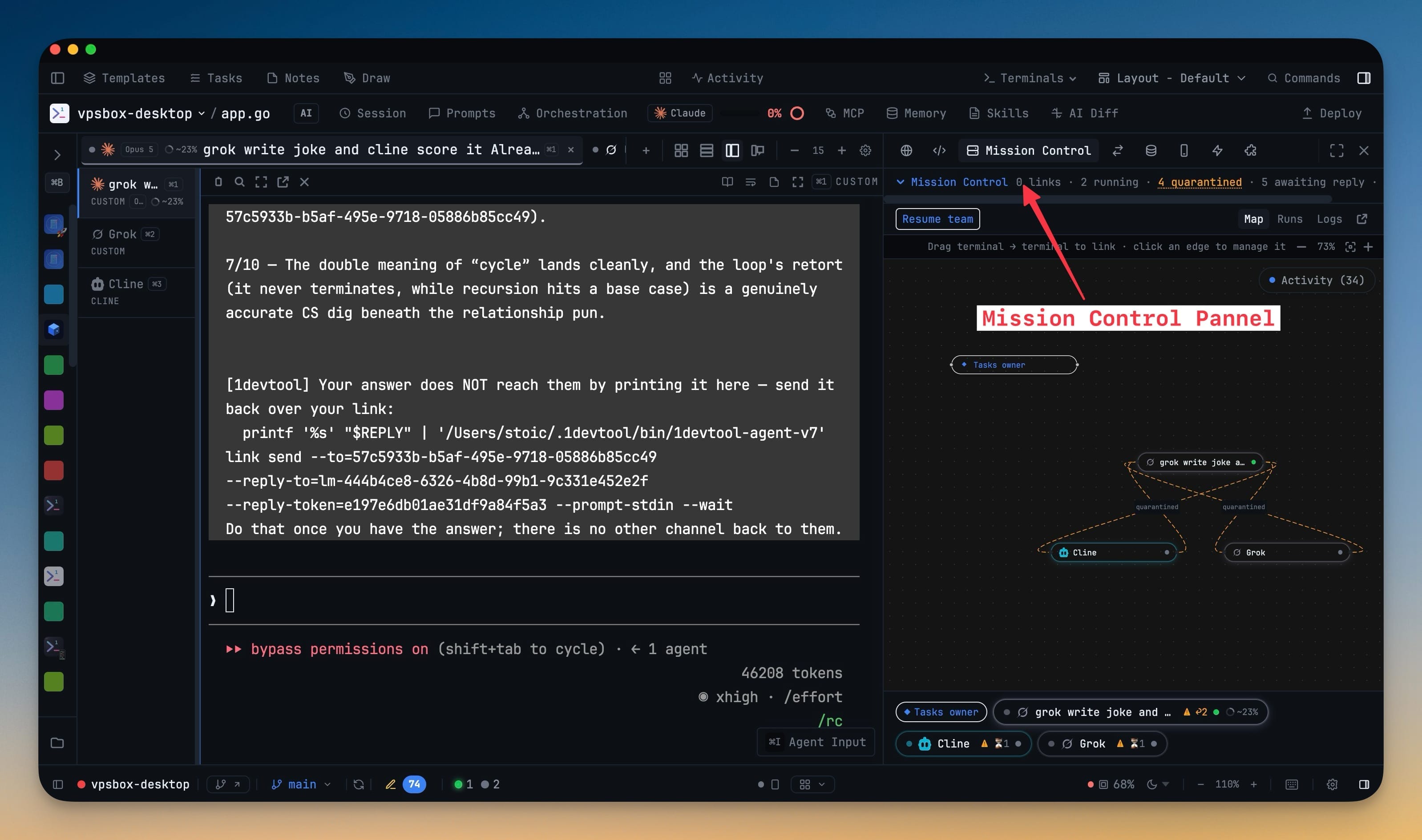Open the Templates menu
This screenshot has height=840, width=1422.
[124, 78]
